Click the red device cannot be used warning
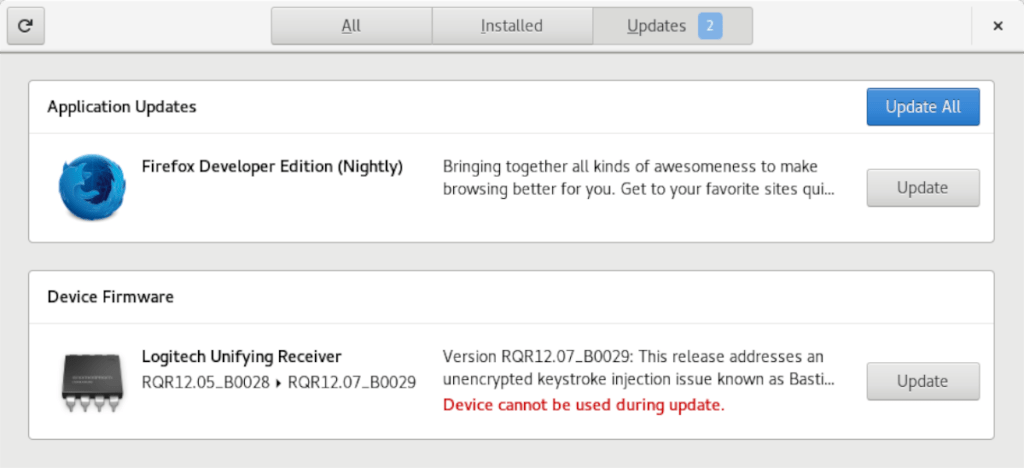 (x=583, y=405)
